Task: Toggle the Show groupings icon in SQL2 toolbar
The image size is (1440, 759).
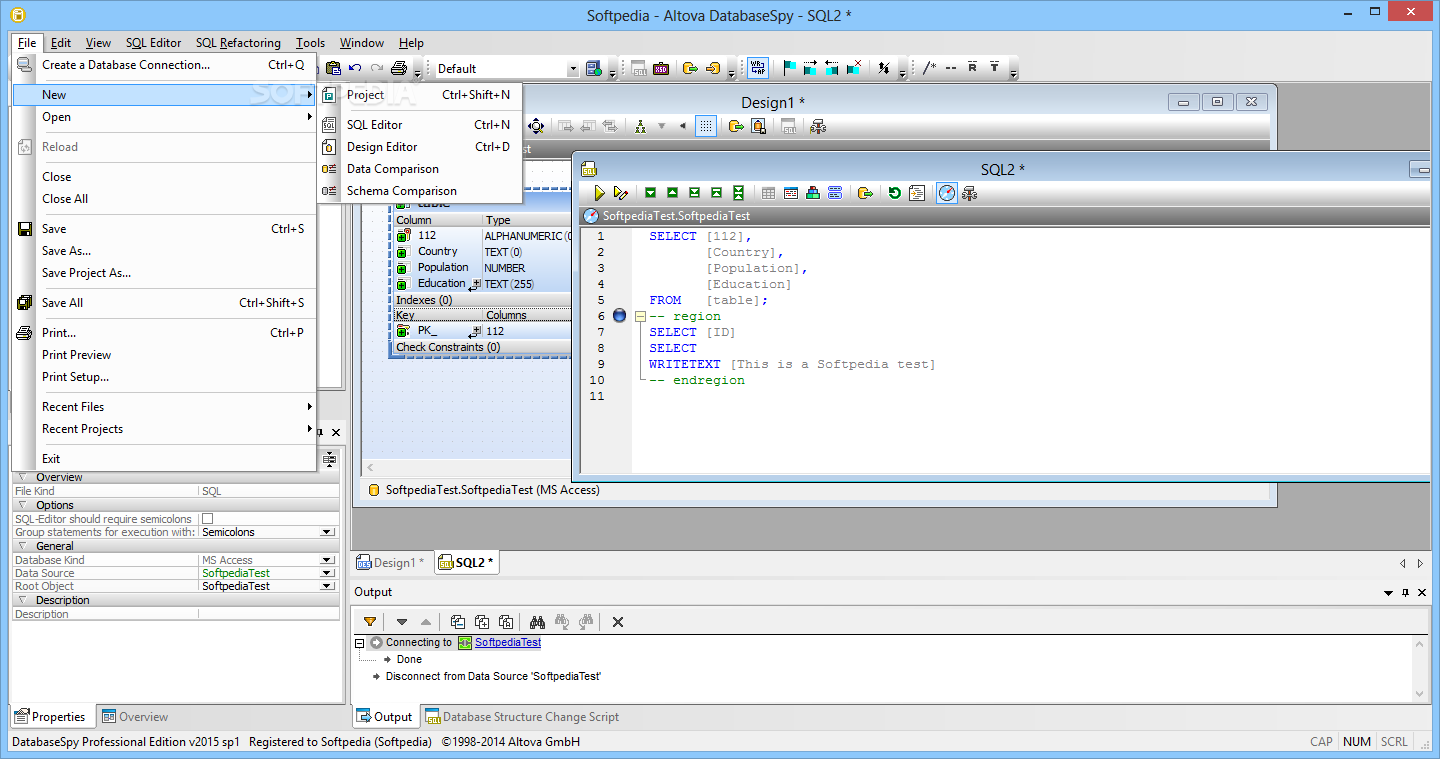Action: (835, 193)
